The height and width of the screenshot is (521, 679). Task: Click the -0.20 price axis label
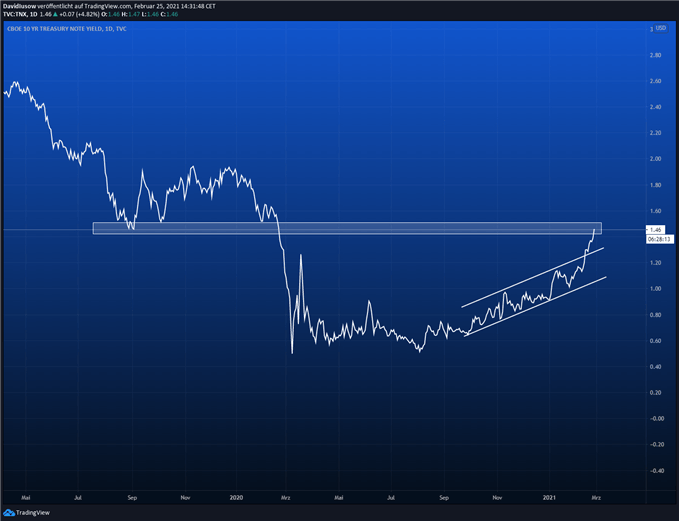[x=655, y=445]
